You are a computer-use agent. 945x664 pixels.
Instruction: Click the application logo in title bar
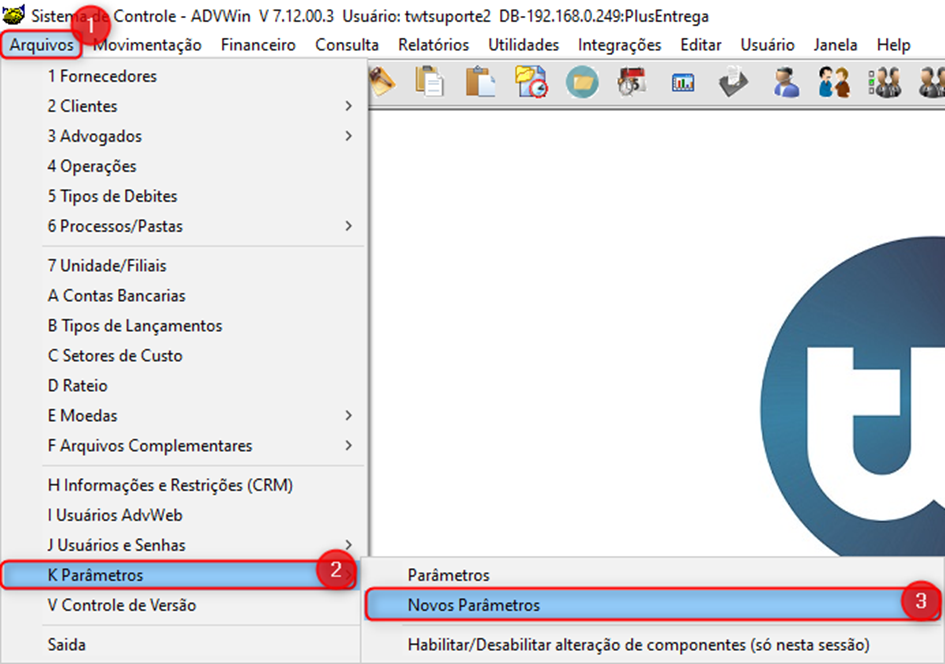(x=13, y=14)
